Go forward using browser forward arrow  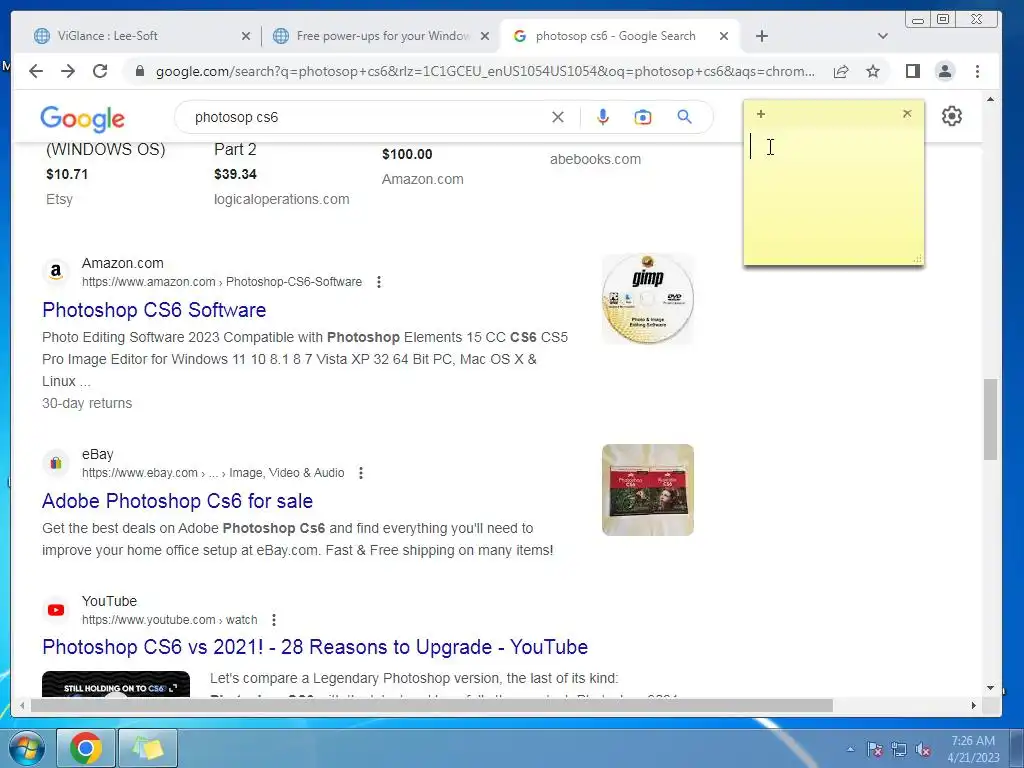[x=68, y=71]
